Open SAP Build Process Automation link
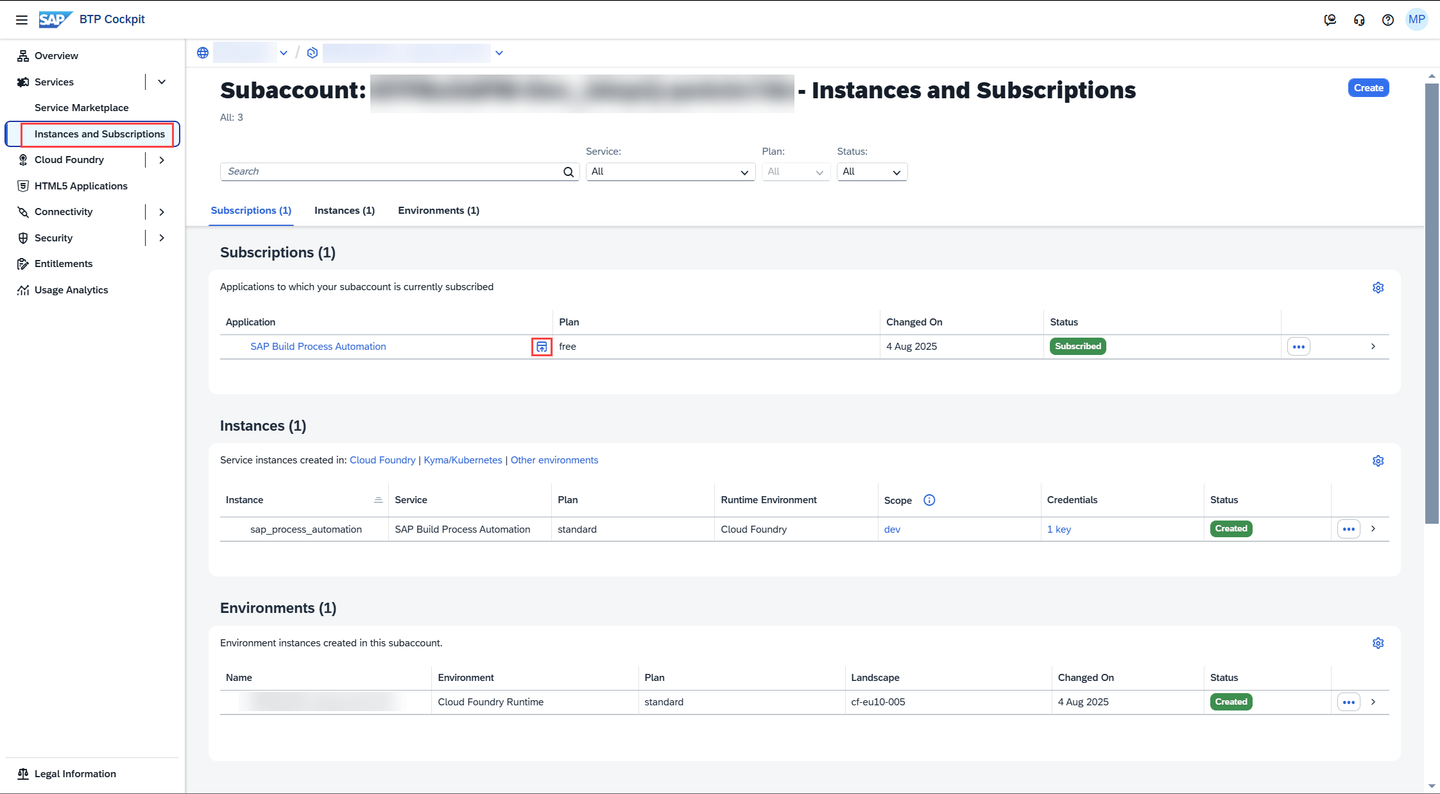Screen dimensions: 1440x794 (x=318, y=347)
